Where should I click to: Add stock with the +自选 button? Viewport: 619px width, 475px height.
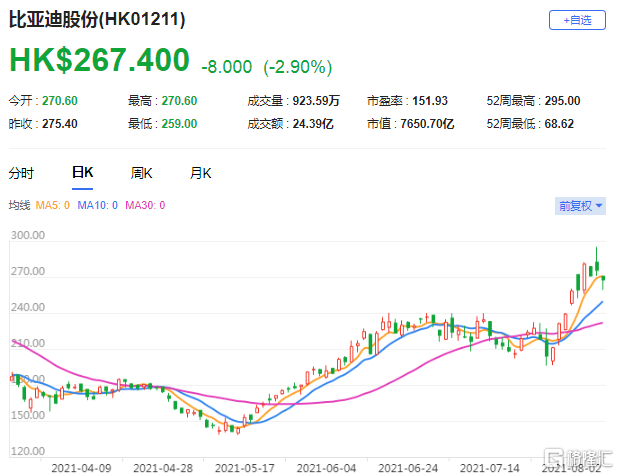(577, 20)
